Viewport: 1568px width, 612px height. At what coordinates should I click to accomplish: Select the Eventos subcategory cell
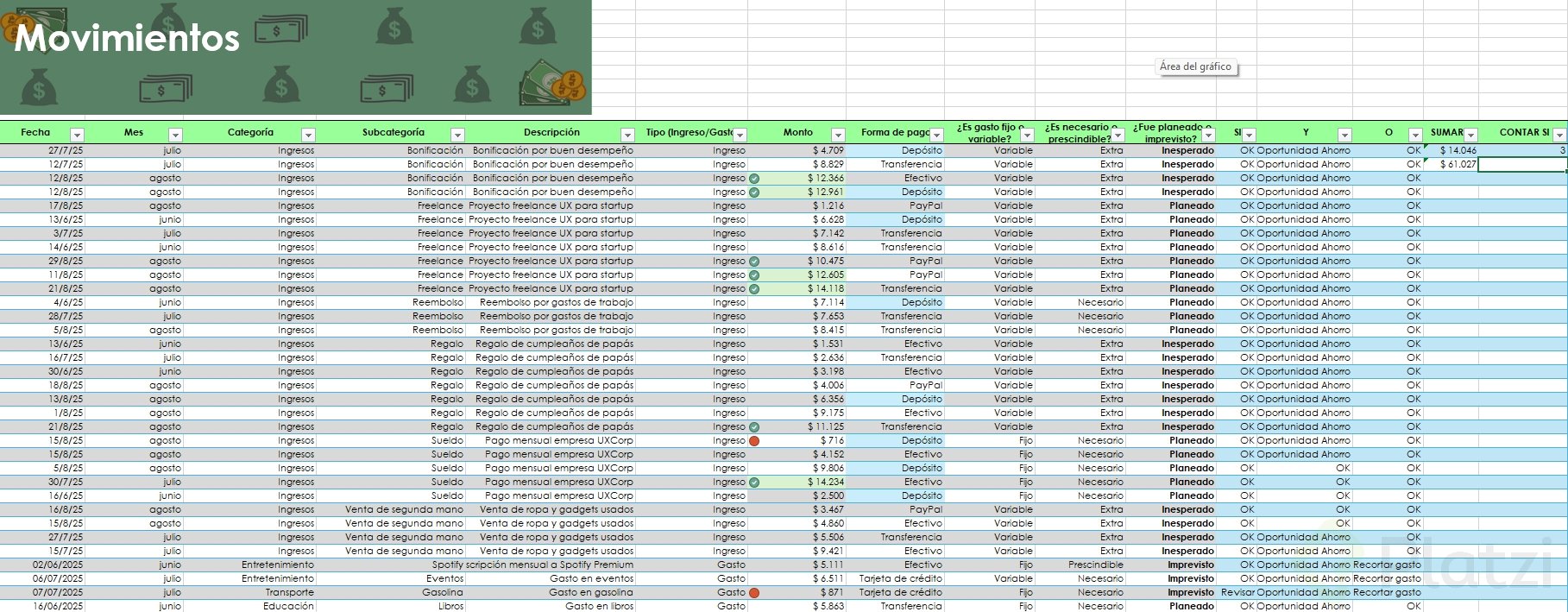(391, 578)
